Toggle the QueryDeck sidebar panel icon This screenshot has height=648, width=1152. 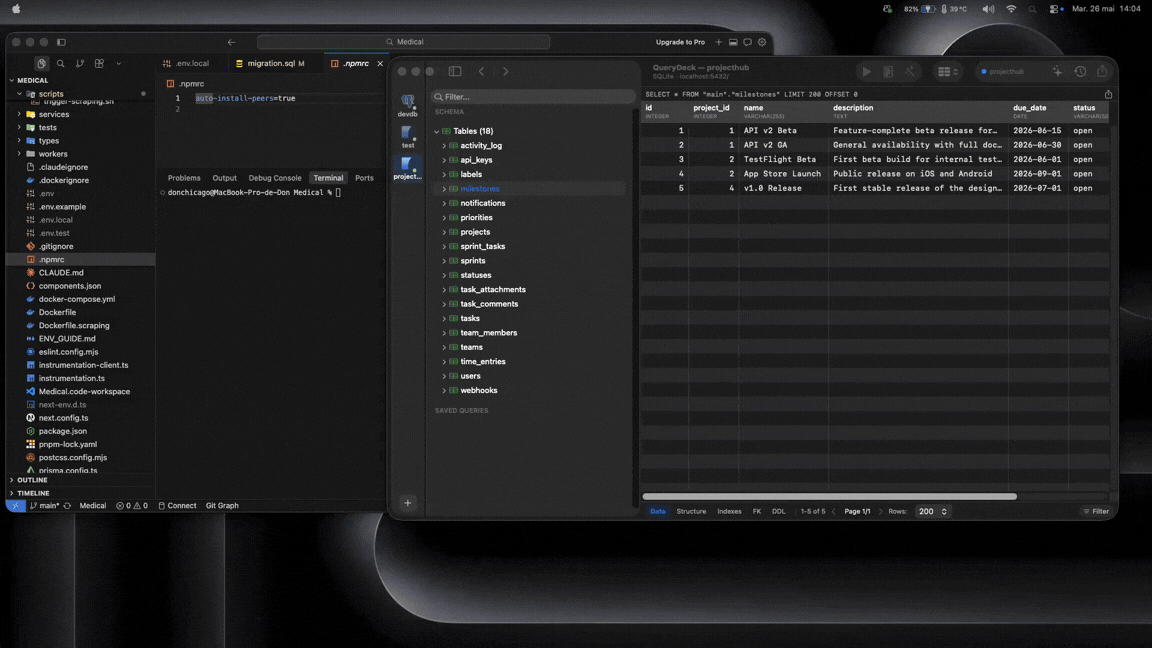455,71
